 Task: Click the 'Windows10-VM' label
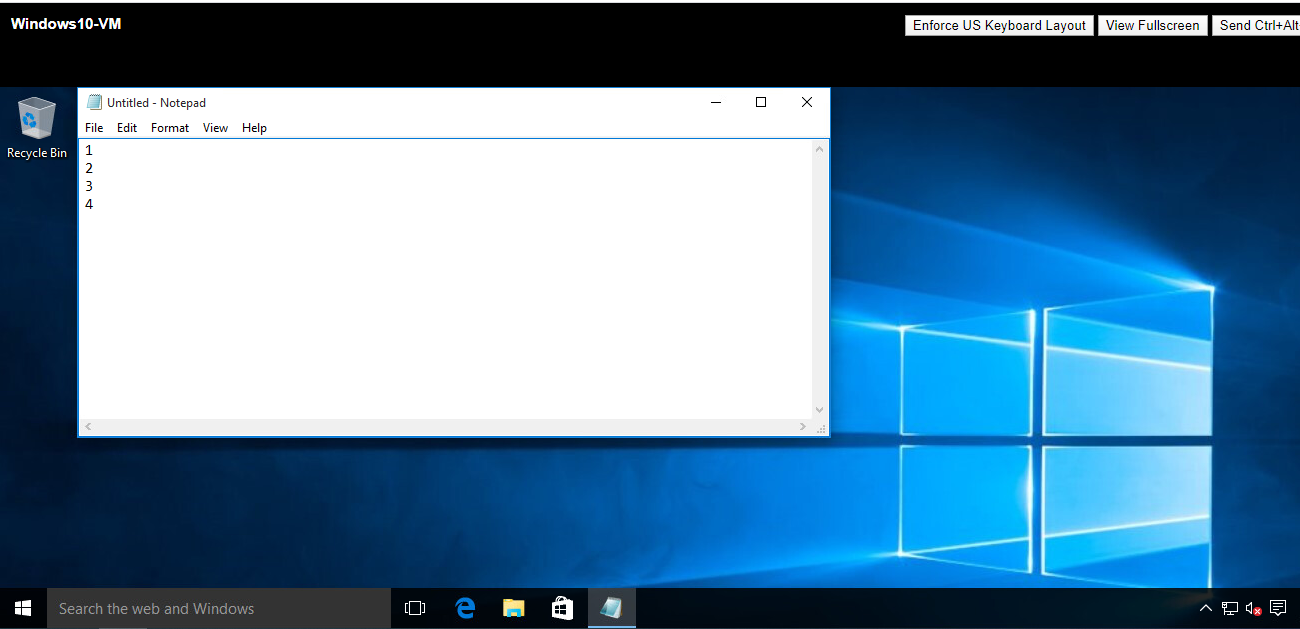click(x=66, y=24)
